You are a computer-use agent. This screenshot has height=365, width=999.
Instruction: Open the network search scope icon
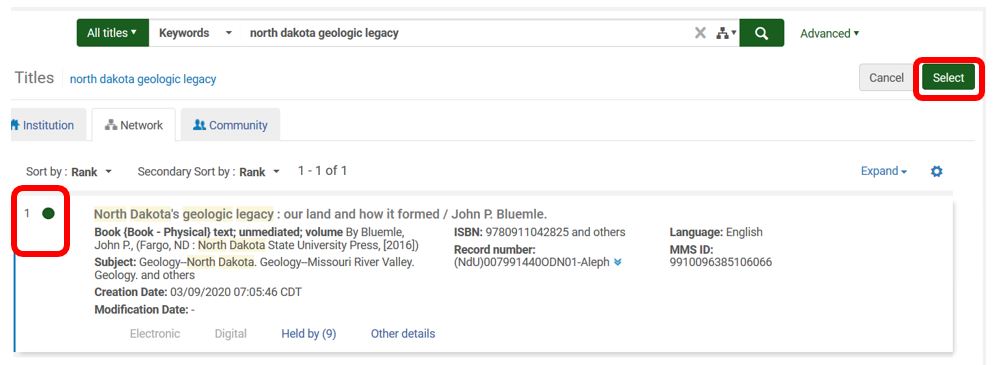click(726, 33)
